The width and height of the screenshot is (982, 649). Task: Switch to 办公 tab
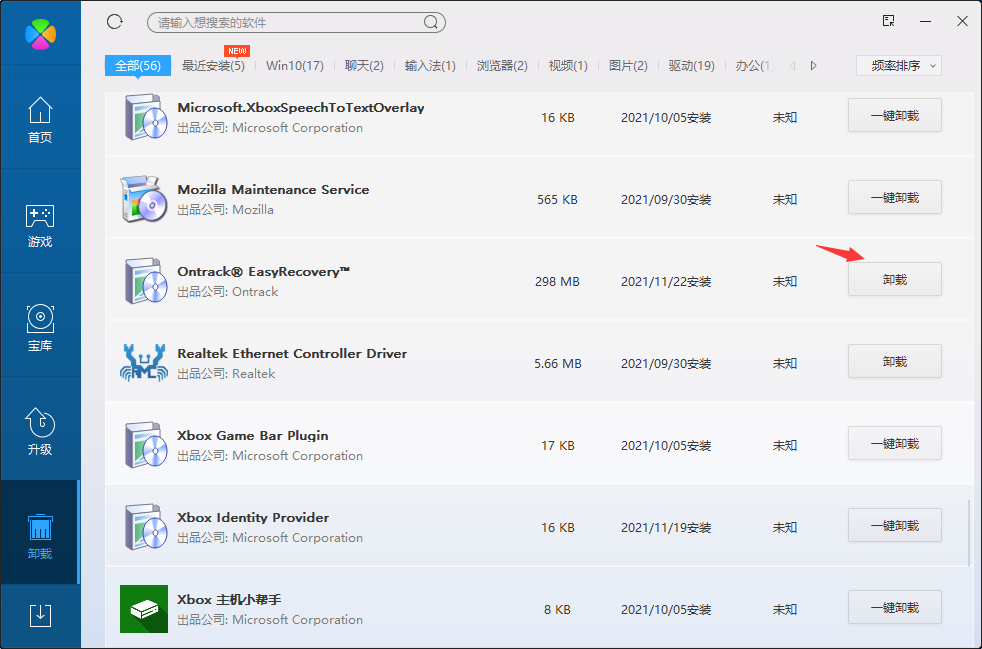tap(755, 65)
